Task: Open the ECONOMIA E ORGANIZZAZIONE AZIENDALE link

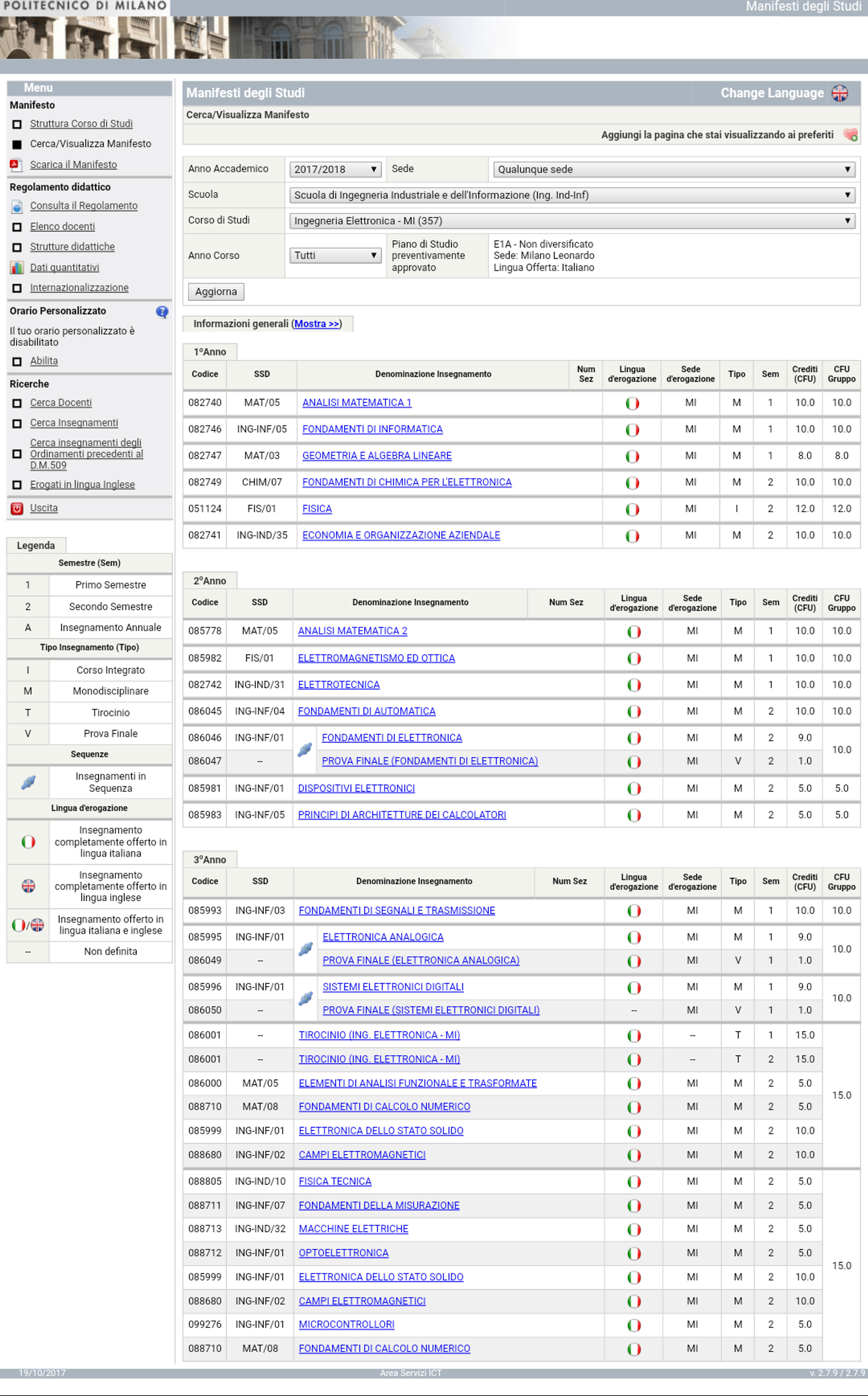Action: click(x=401, y=535)
